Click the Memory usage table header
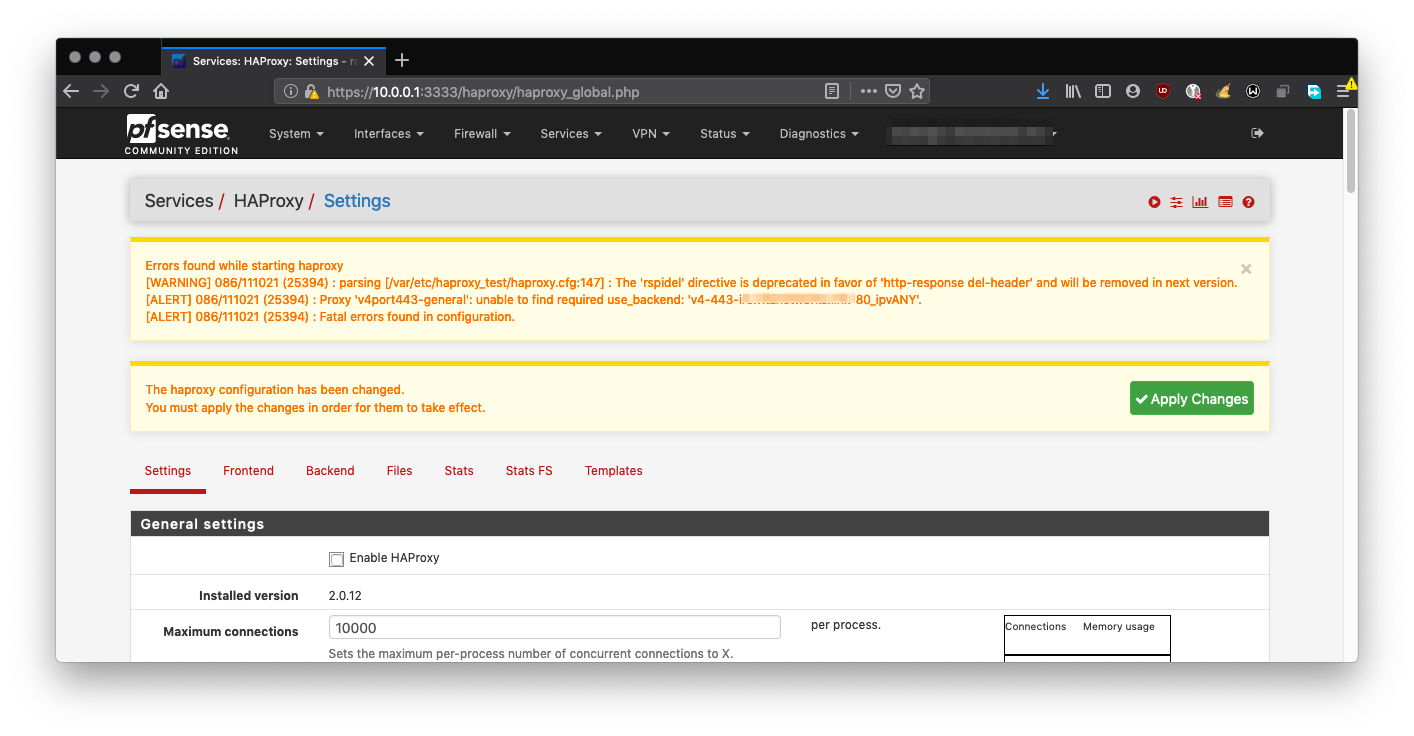This screenshot has height=736, width=1414. (x=1118, y=627)
